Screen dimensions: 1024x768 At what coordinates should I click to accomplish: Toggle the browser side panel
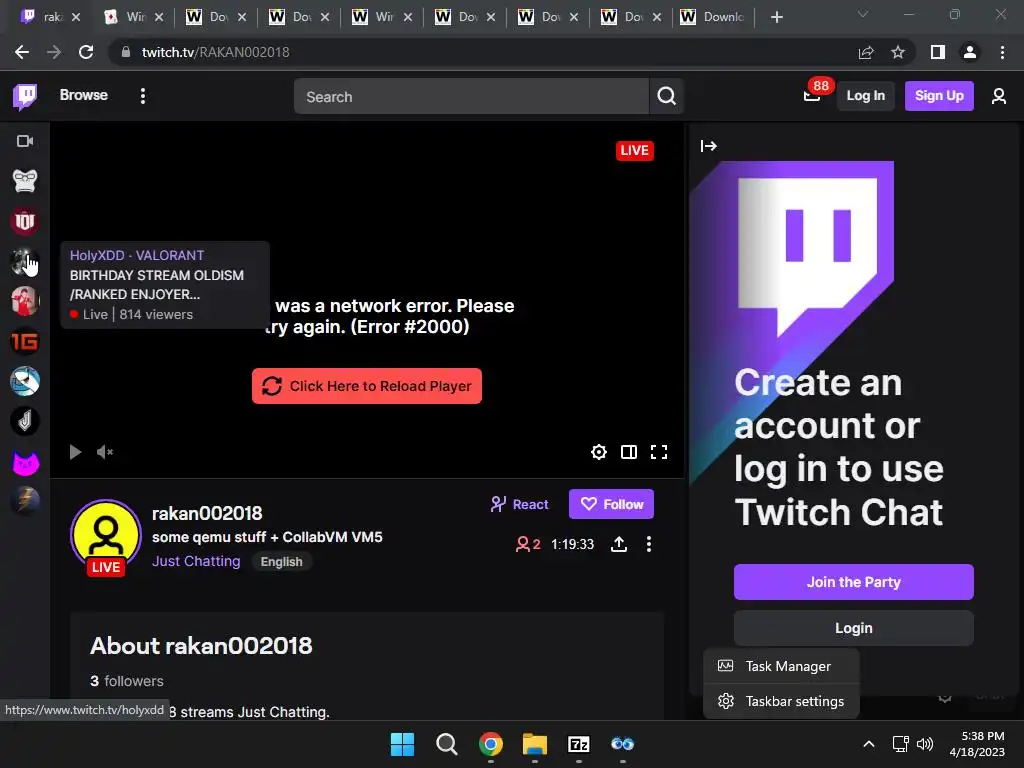coord(938,52)
